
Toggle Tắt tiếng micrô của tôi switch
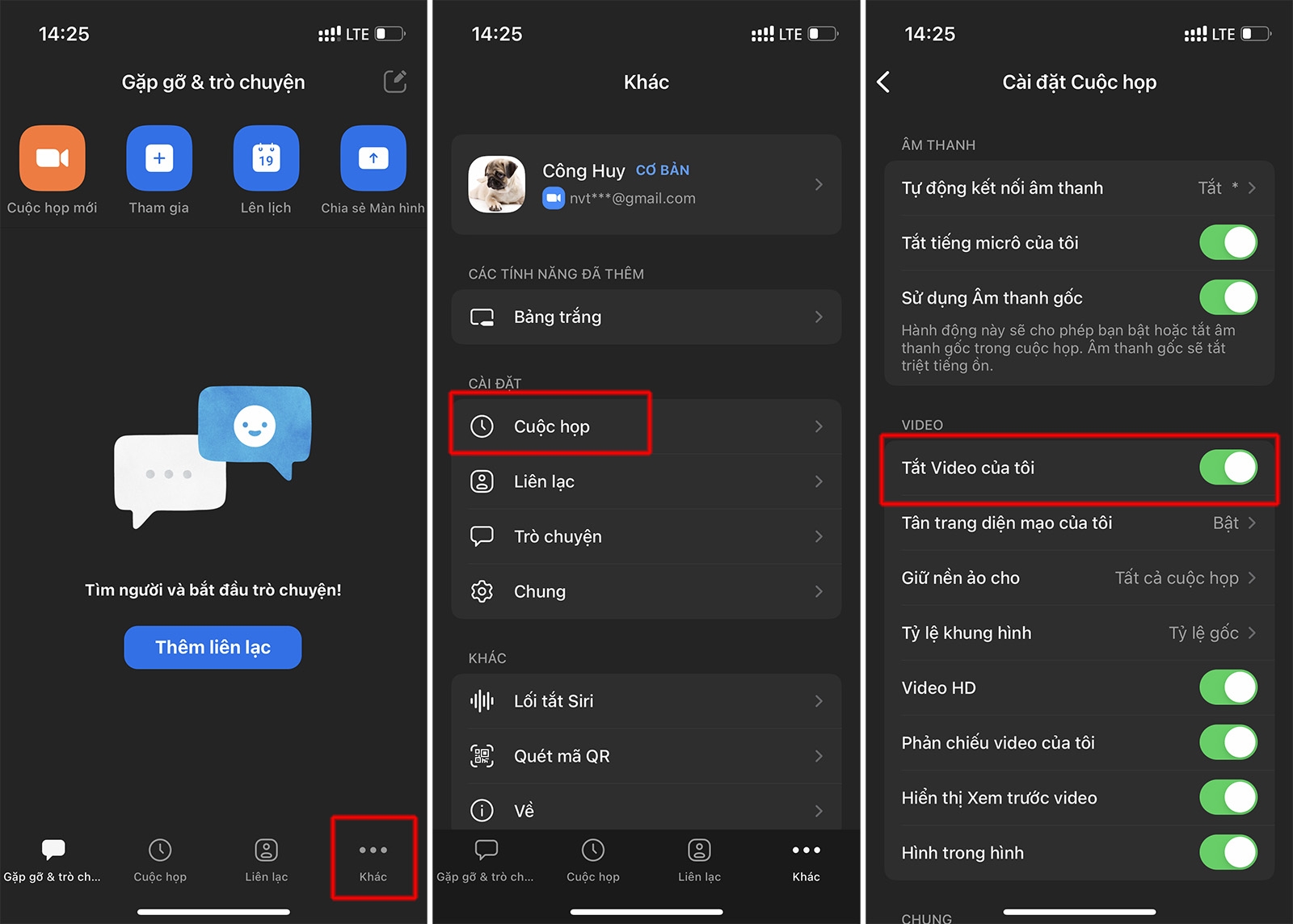pos(1228,242)
